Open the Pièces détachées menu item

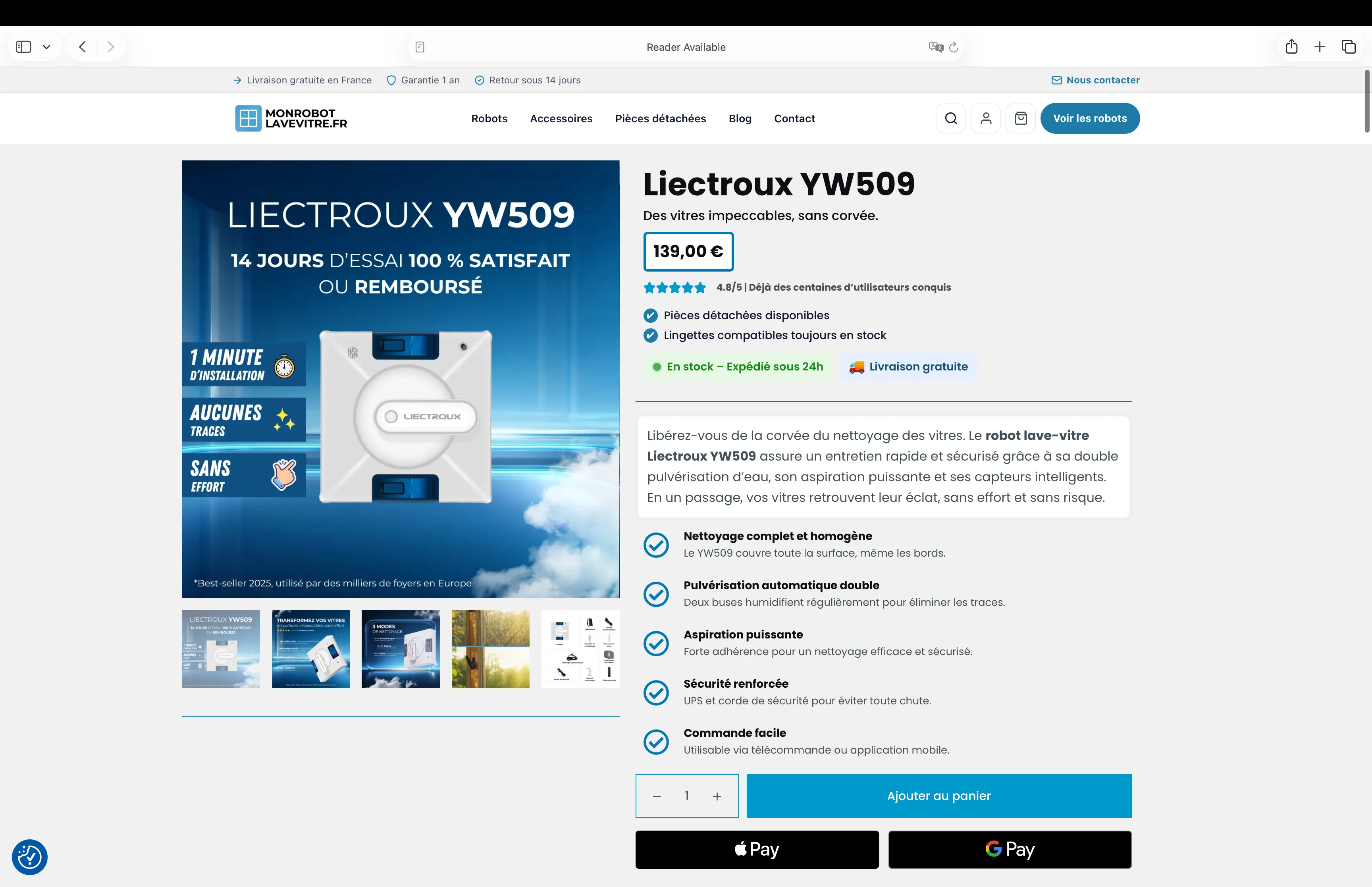[x=660, y=118]
